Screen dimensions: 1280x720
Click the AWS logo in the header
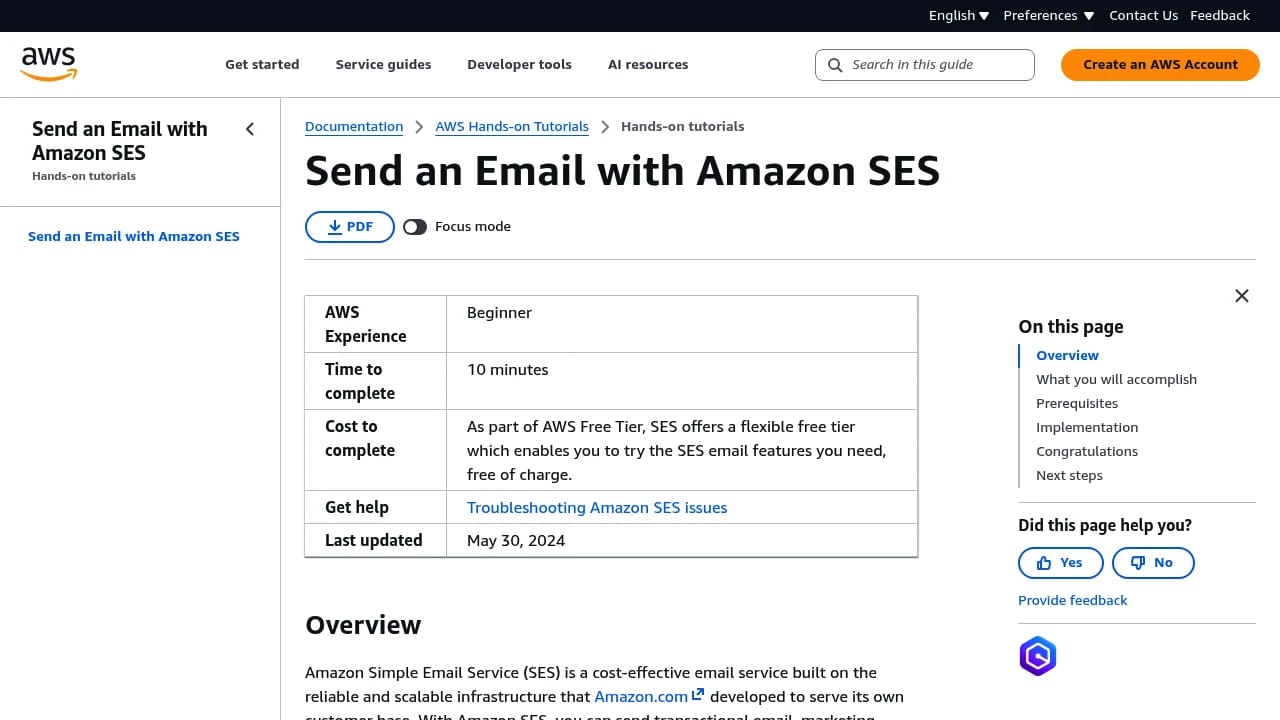(x=48, y=63)
